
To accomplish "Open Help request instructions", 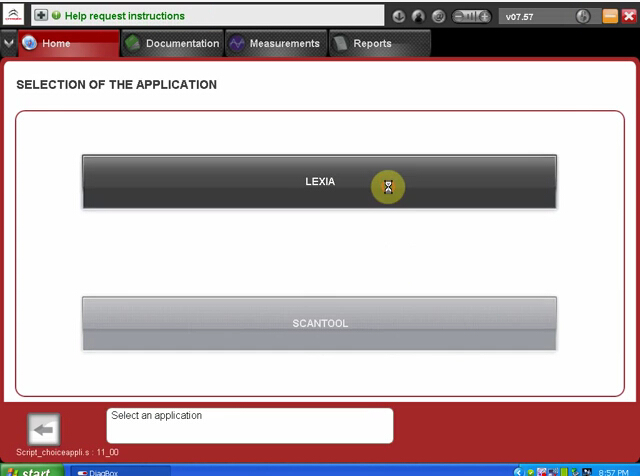I will coord(124,16).
